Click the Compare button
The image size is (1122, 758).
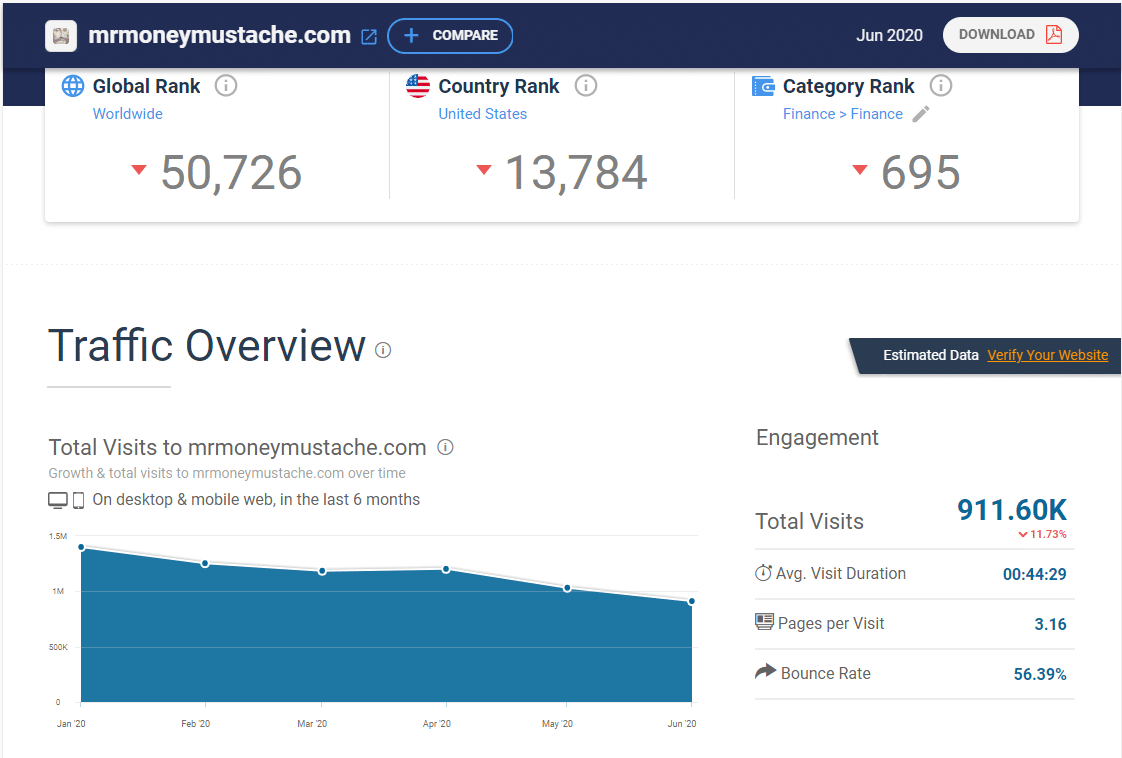(x=450, y=36)
